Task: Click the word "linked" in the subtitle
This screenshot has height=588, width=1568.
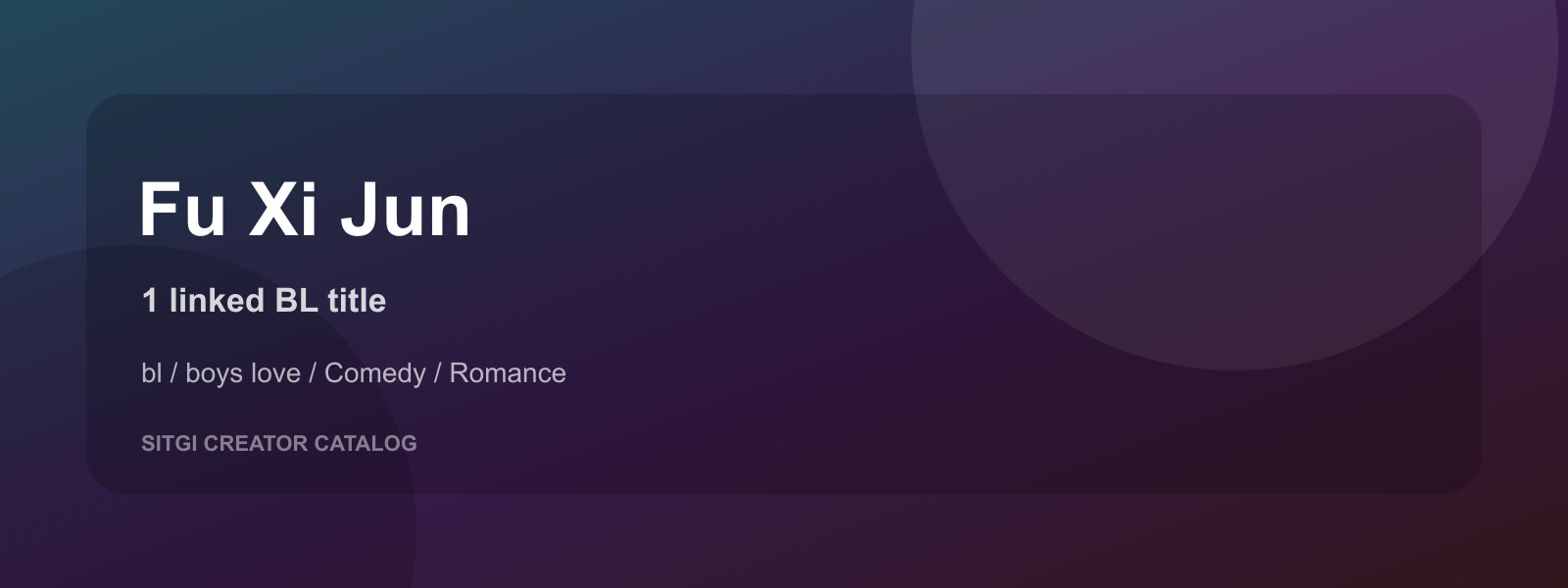Action: pos(217,300)
